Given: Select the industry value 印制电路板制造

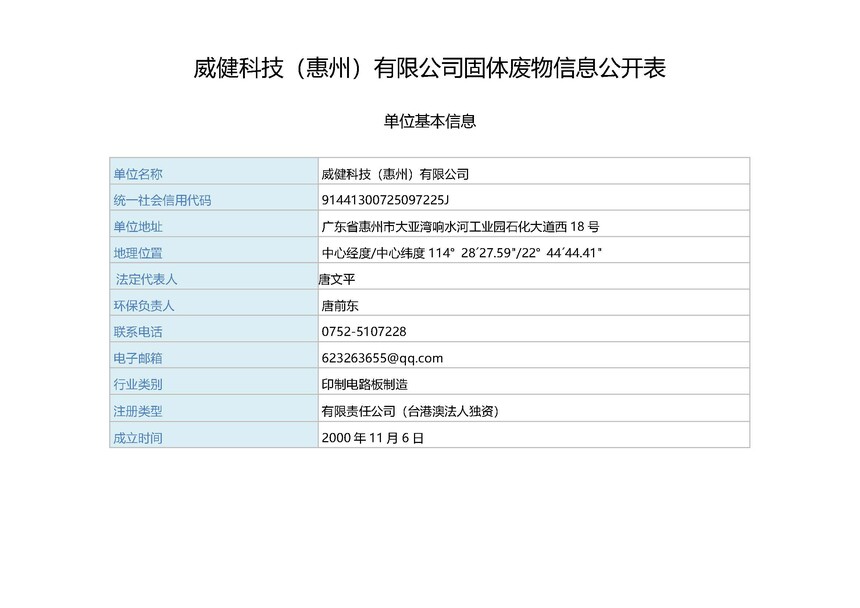Looking at the screenshot, I should point(364,384).
